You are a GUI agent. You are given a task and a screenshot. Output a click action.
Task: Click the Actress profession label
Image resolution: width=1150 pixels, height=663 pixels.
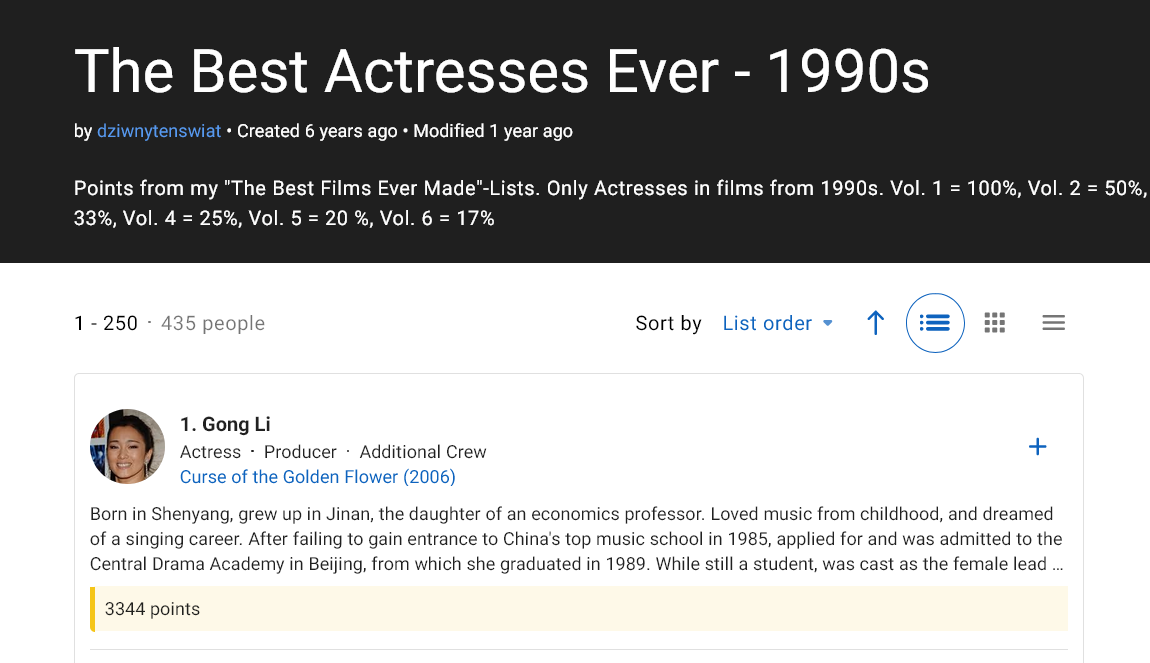210,452
